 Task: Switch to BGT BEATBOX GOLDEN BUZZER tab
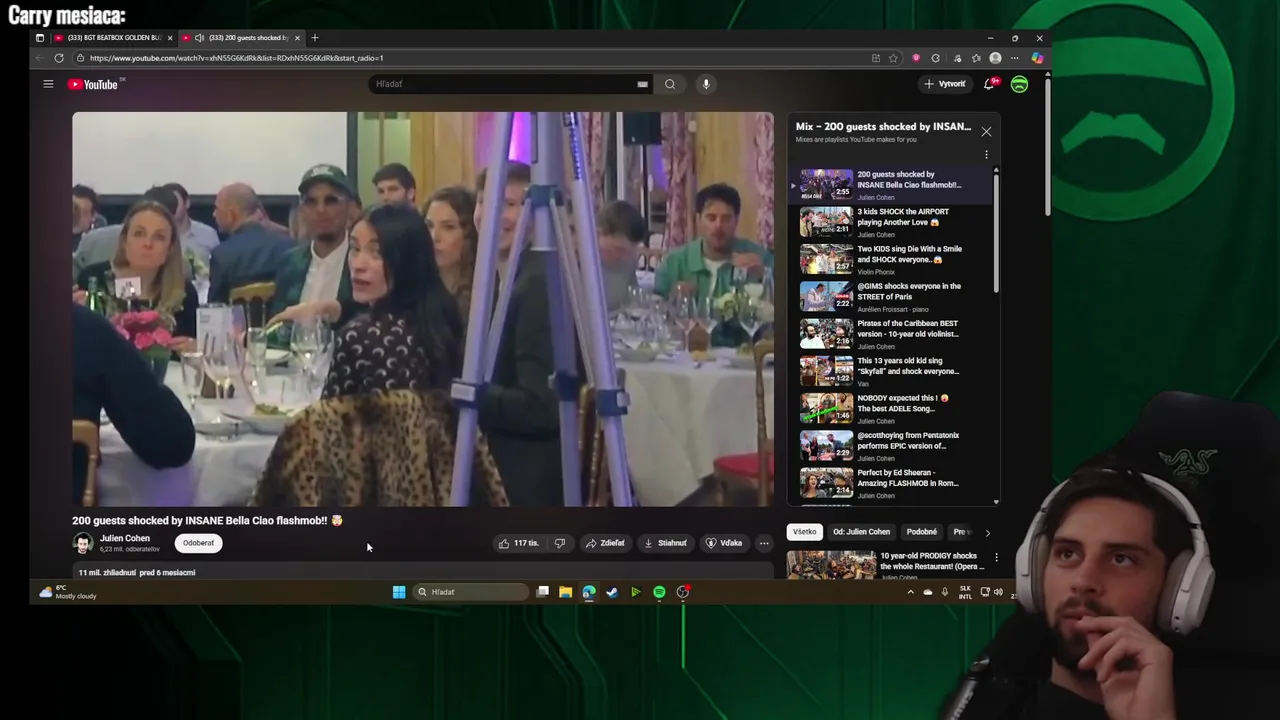coord(113,38)
